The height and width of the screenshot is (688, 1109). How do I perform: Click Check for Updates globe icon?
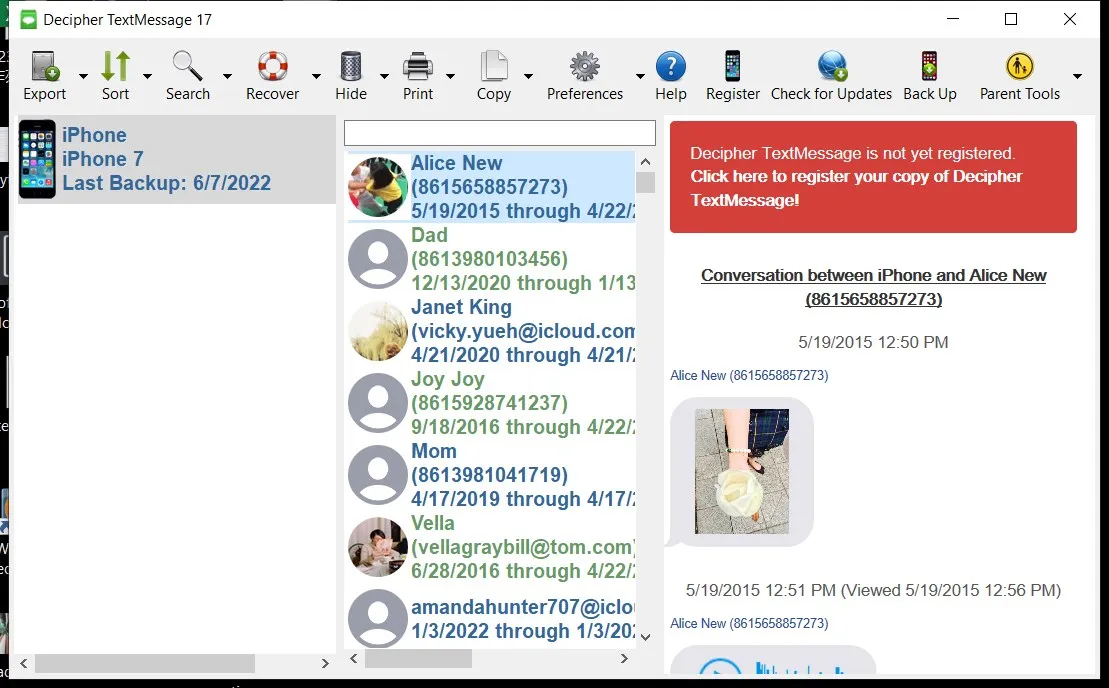pos(832,66)
